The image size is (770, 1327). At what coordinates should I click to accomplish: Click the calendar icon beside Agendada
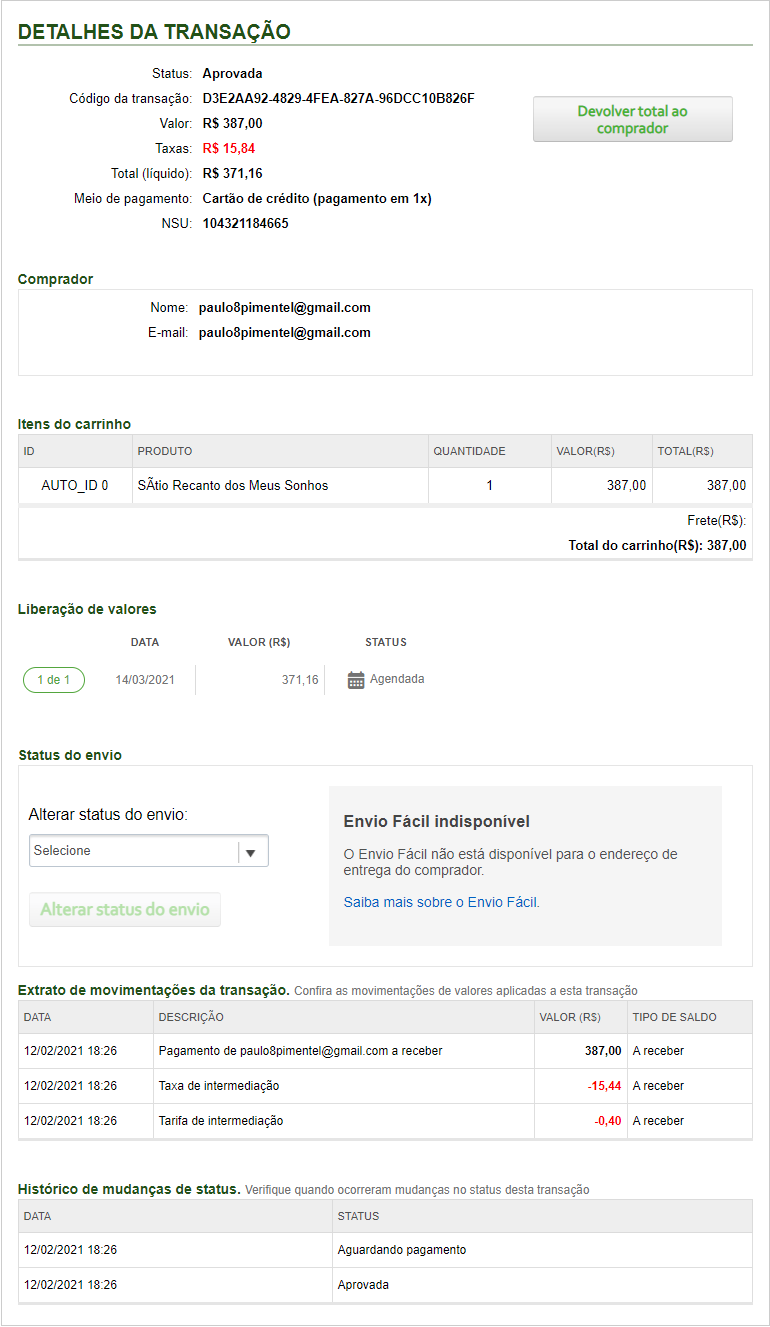pos(356,680)
